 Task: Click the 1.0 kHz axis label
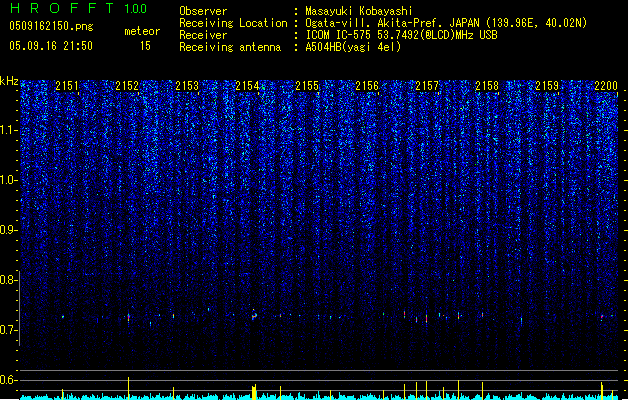(9, 180)
